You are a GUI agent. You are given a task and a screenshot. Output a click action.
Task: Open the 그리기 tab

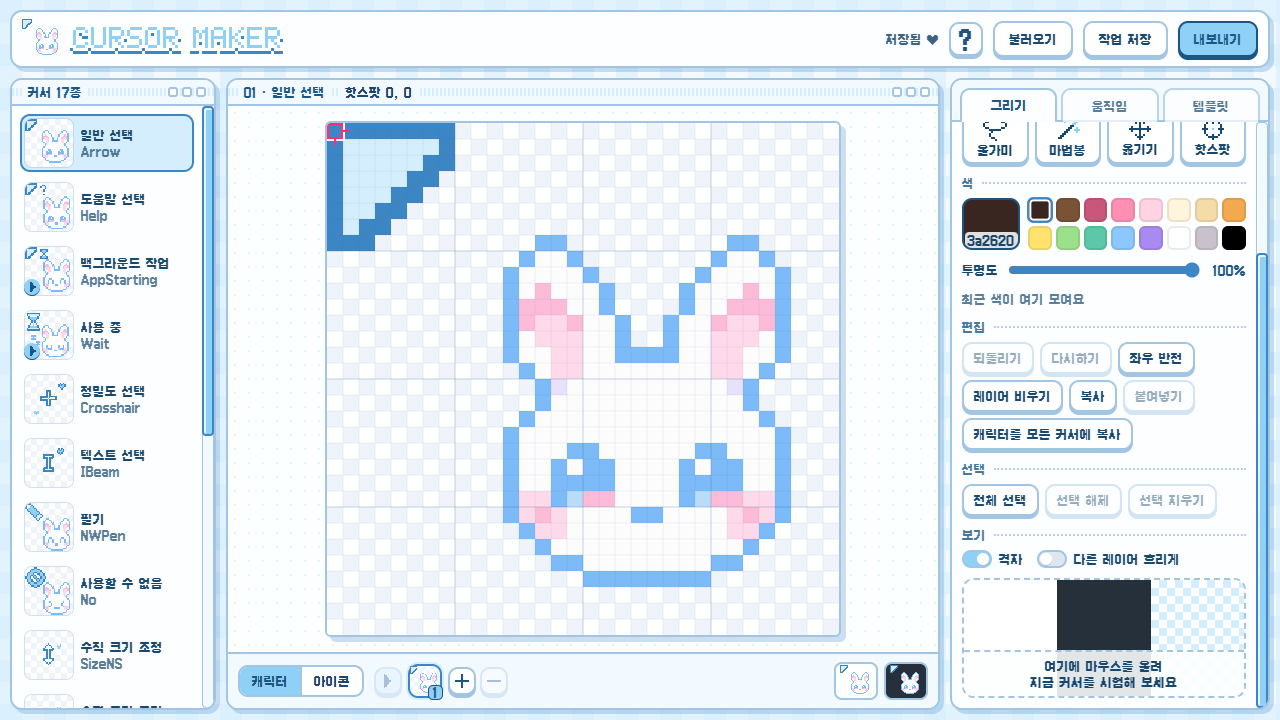[1008, 105]
